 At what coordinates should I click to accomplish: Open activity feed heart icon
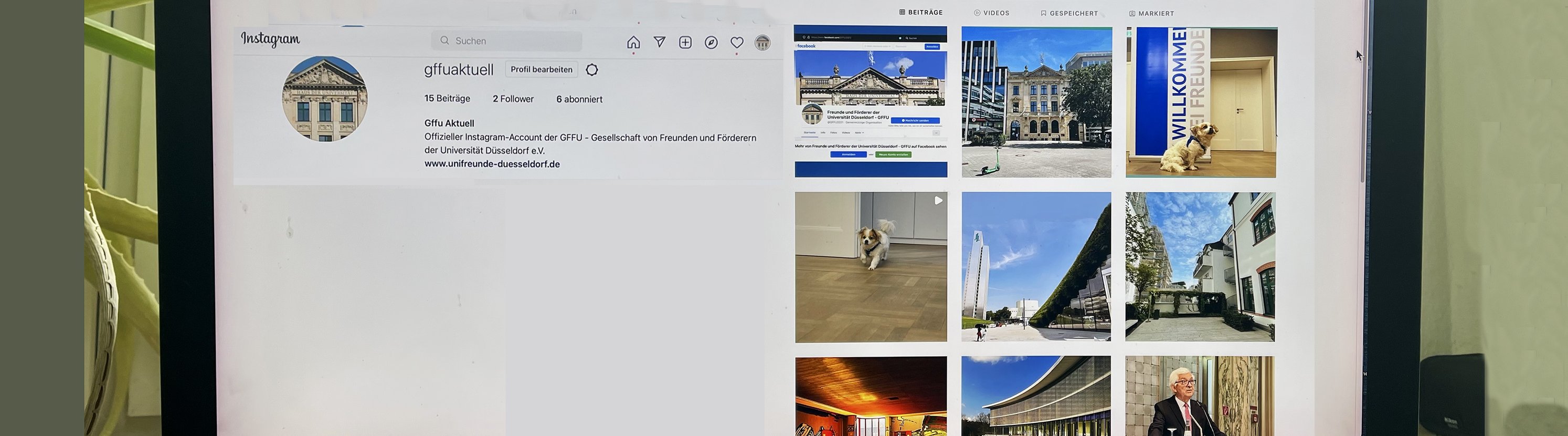(x=737, y=43)
